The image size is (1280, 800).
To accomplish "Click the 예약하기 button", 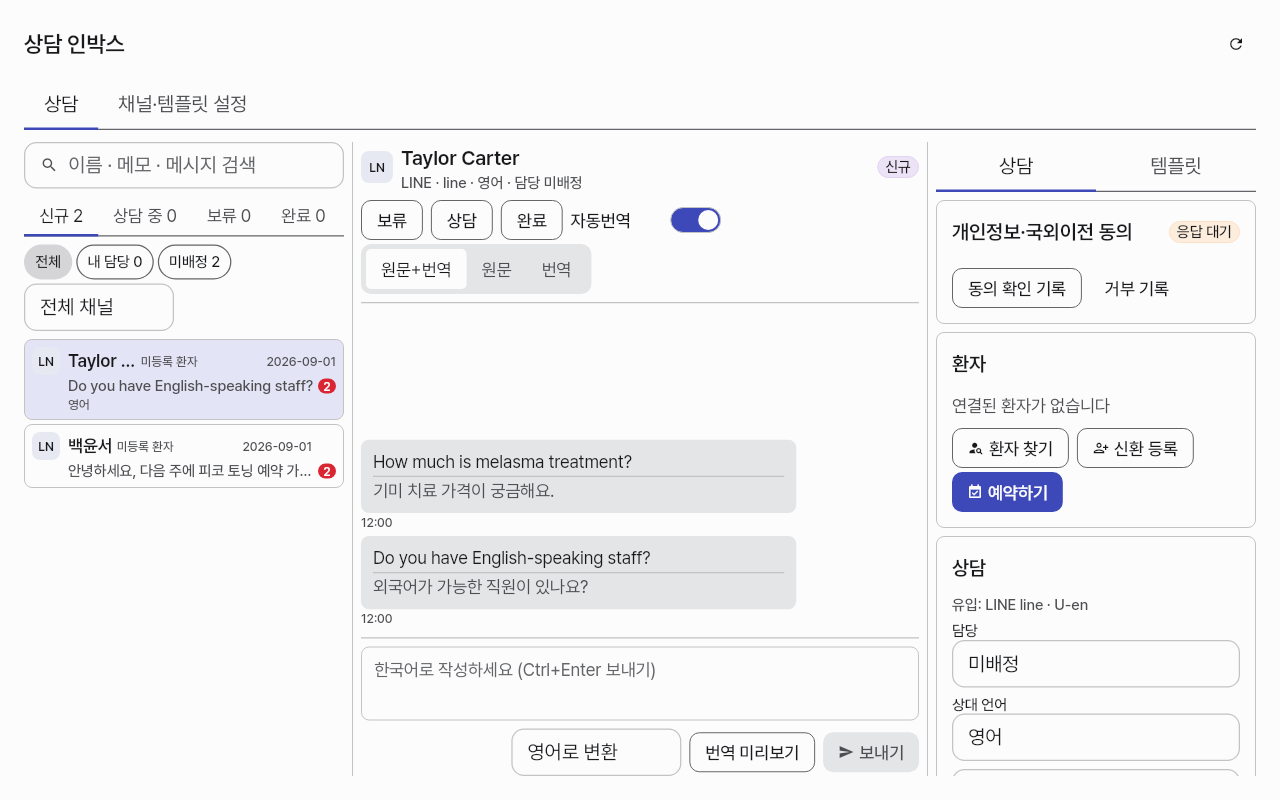I will [x=1007, y=492].
